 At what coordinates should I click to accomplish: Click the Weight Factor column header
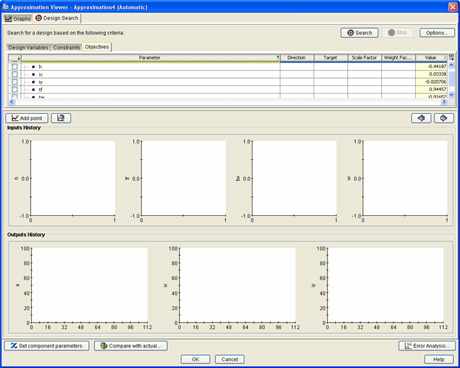(398, 58)
